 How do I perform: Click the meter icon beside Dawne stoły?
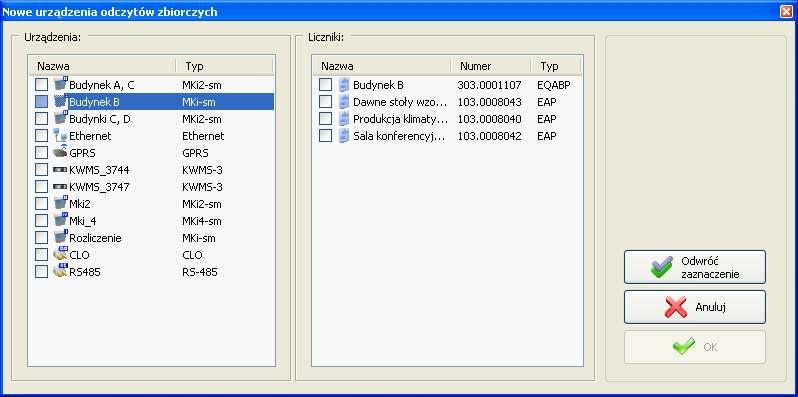344,101
